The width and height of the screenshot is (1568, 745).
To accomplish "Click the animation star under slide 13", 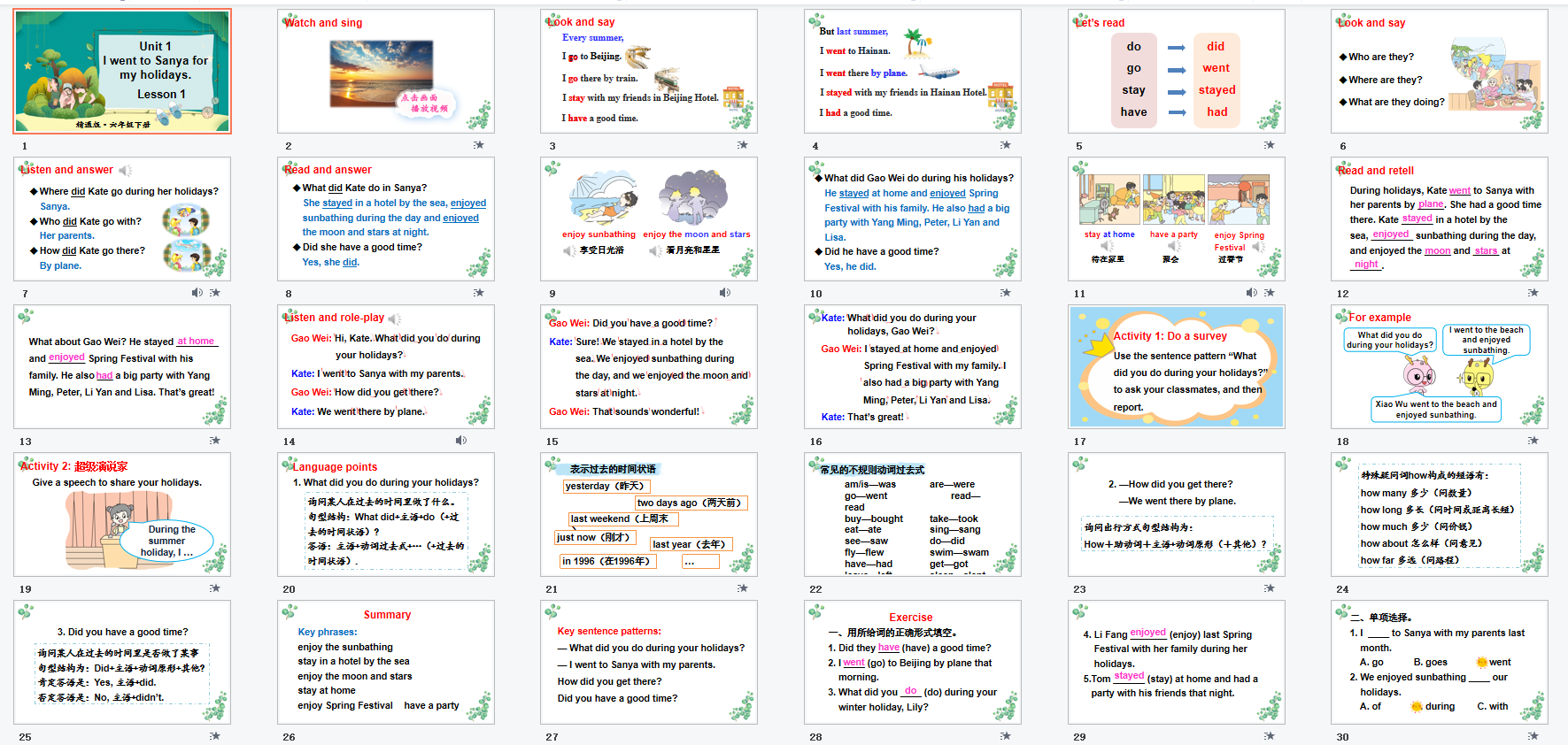I will (214, 440).
